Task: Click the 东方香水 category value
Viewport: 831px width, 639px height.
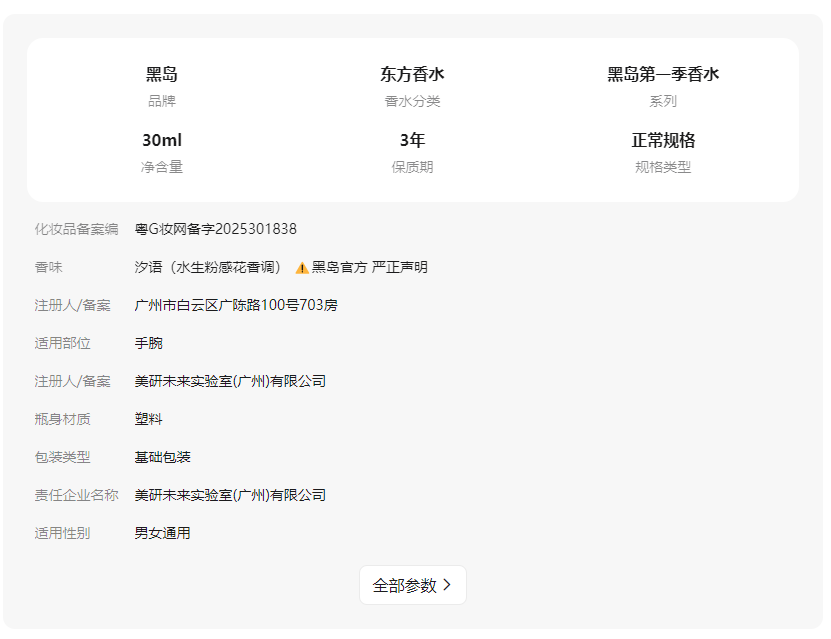Action: click(412, 74)
